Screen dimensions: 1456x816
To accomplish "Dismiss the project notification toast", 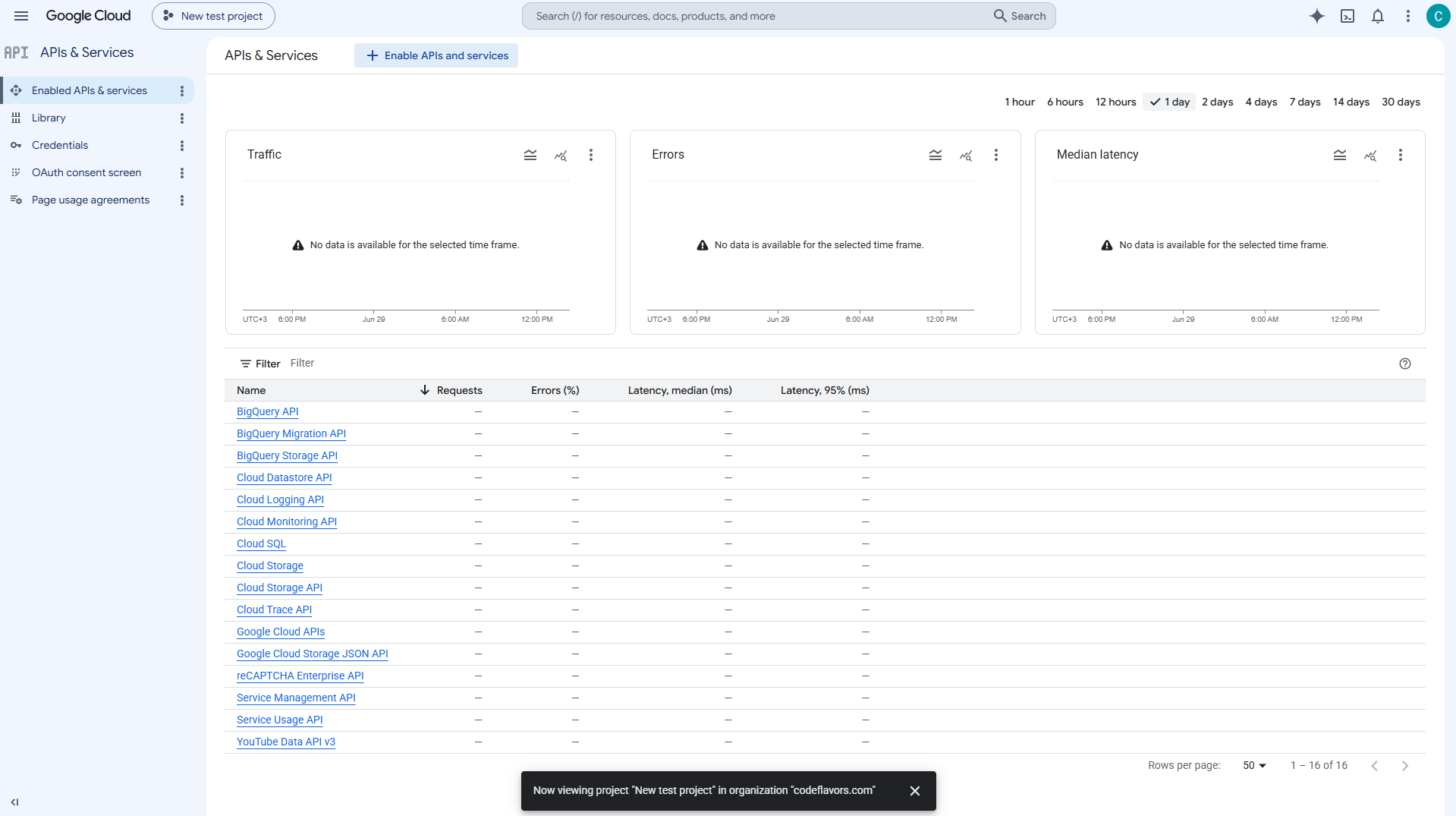I will tap(915, 791).
